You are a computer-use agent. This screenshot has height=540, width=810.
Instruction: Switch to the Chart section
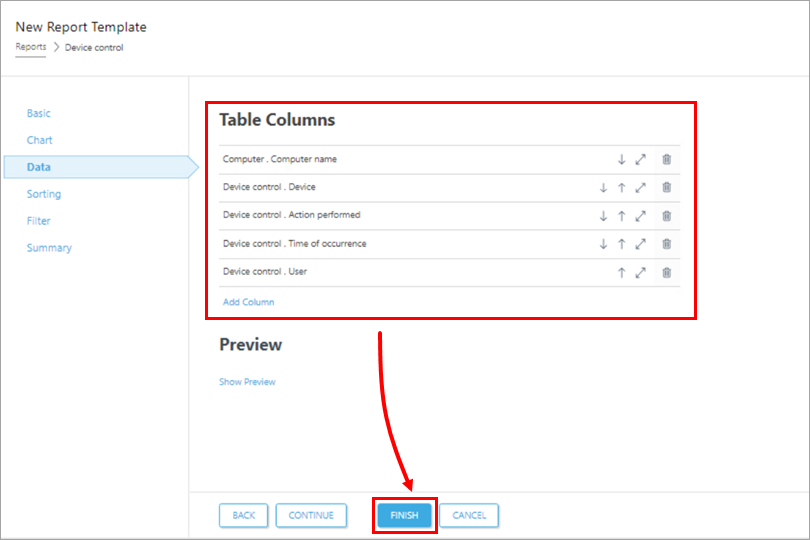pyautogui.click(x=40, y=141)
